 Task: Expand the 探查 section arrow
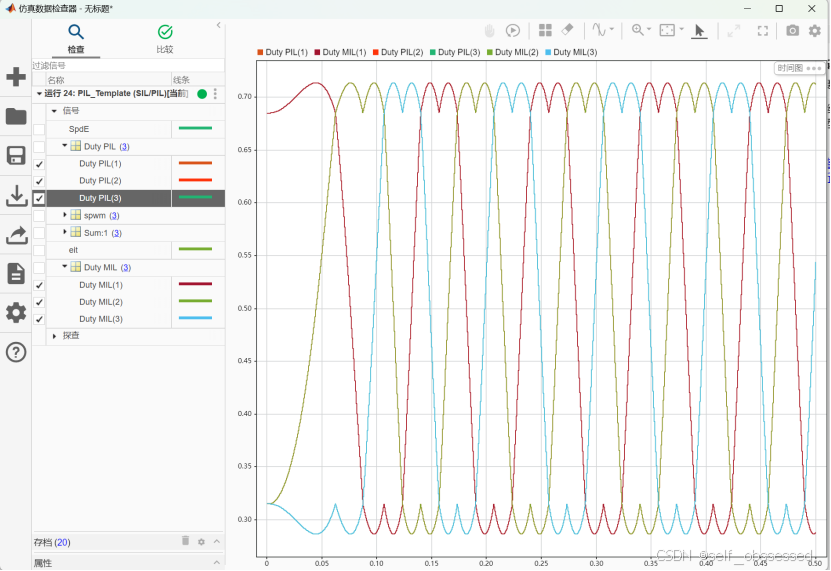[54, 336]
